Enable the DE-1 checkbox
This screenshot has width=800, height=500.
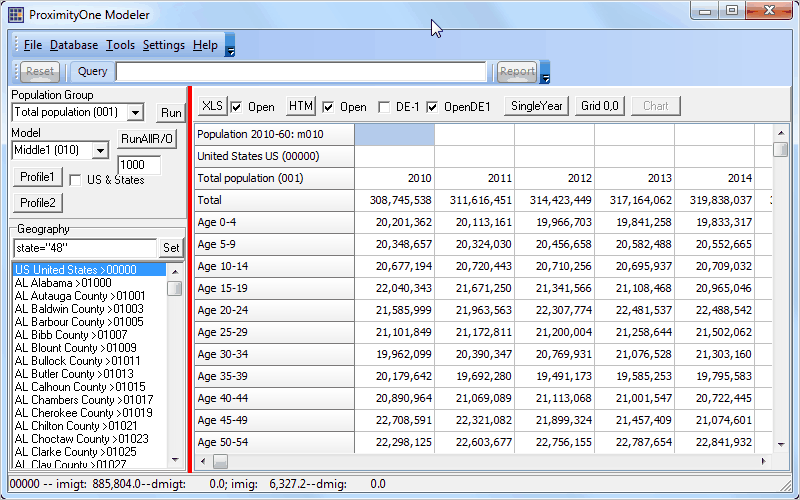pyautogui.click(x=384, y=107)
